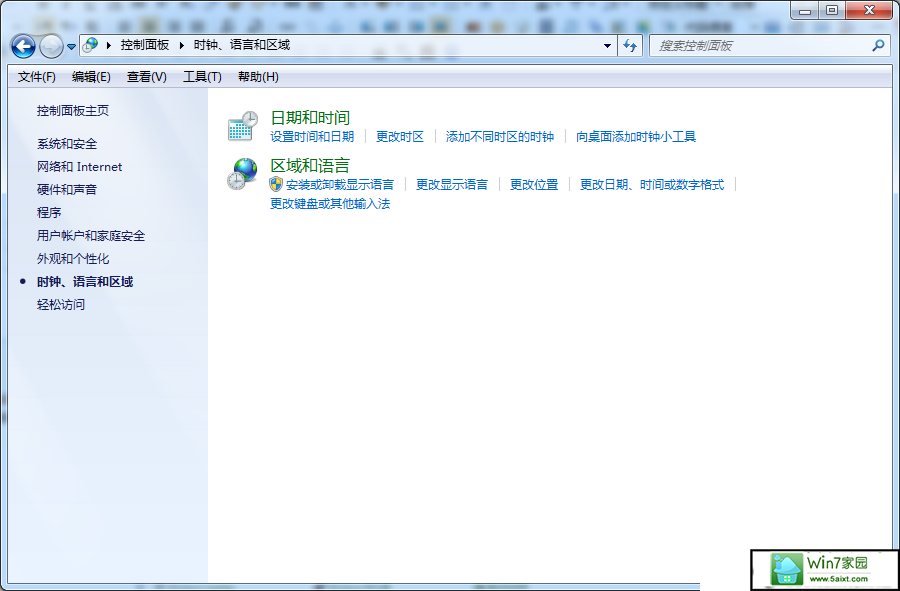Viewport: 900px width, 591px height.
Task: Click 更改时区 link
Action: point(400,137)
